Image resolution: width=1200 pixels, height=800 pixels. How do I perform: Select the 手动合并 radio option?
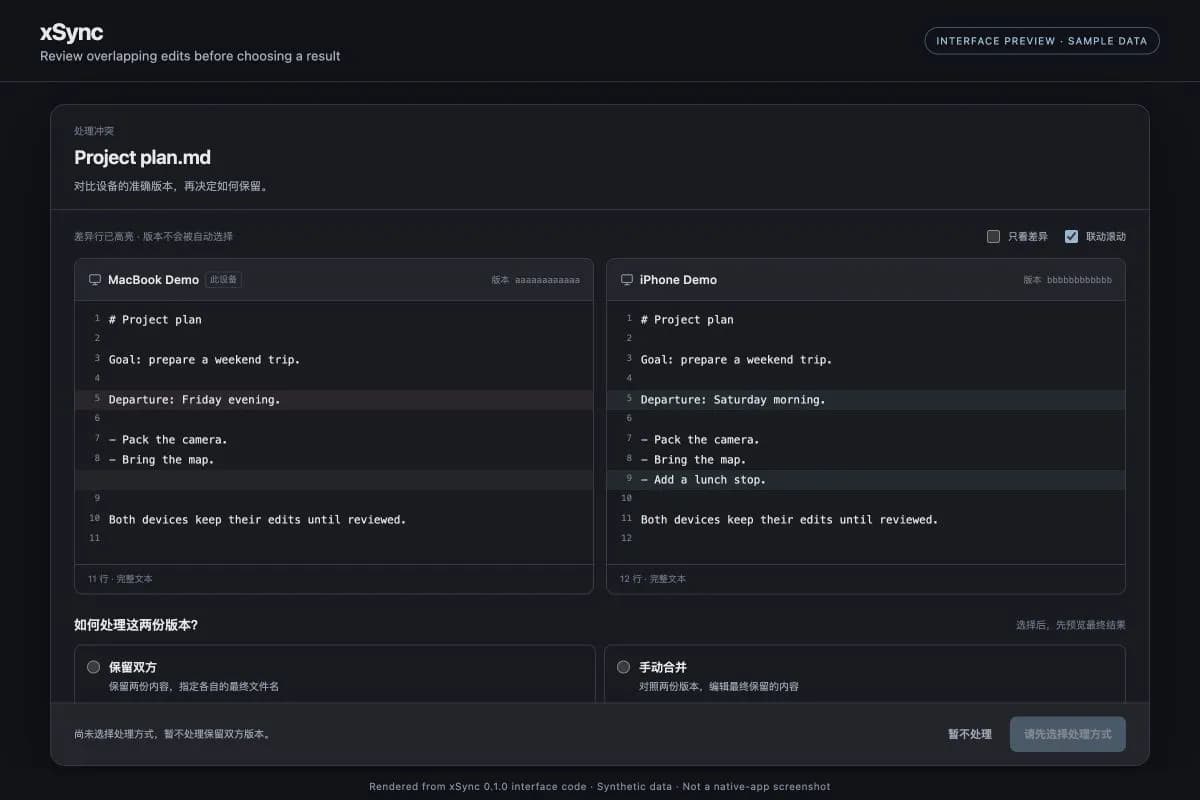[623, 667]
